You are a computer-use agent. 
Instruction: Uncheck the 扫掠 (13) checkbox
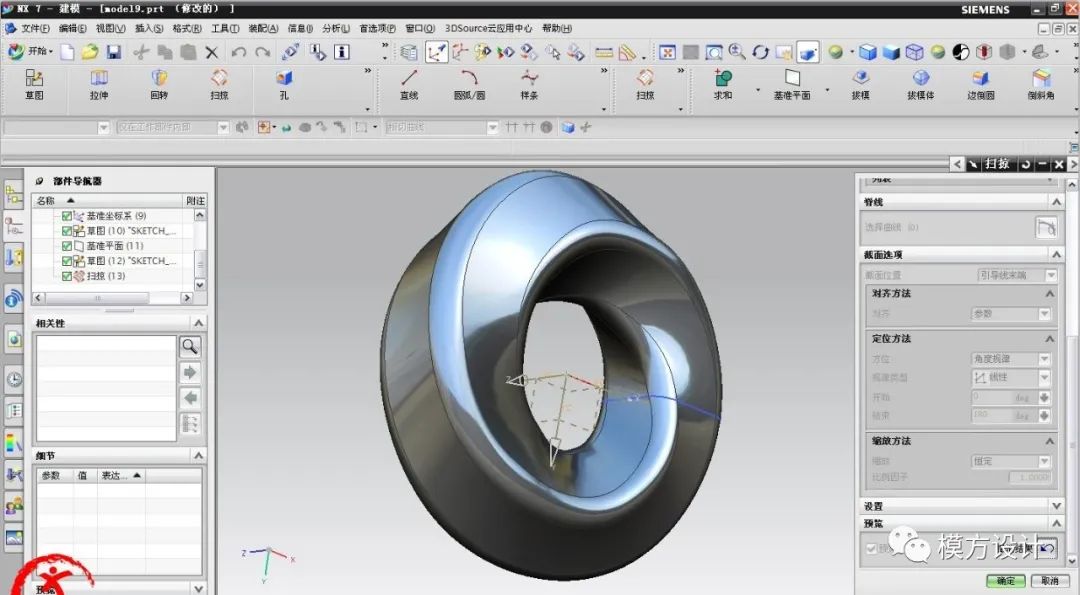67,276
